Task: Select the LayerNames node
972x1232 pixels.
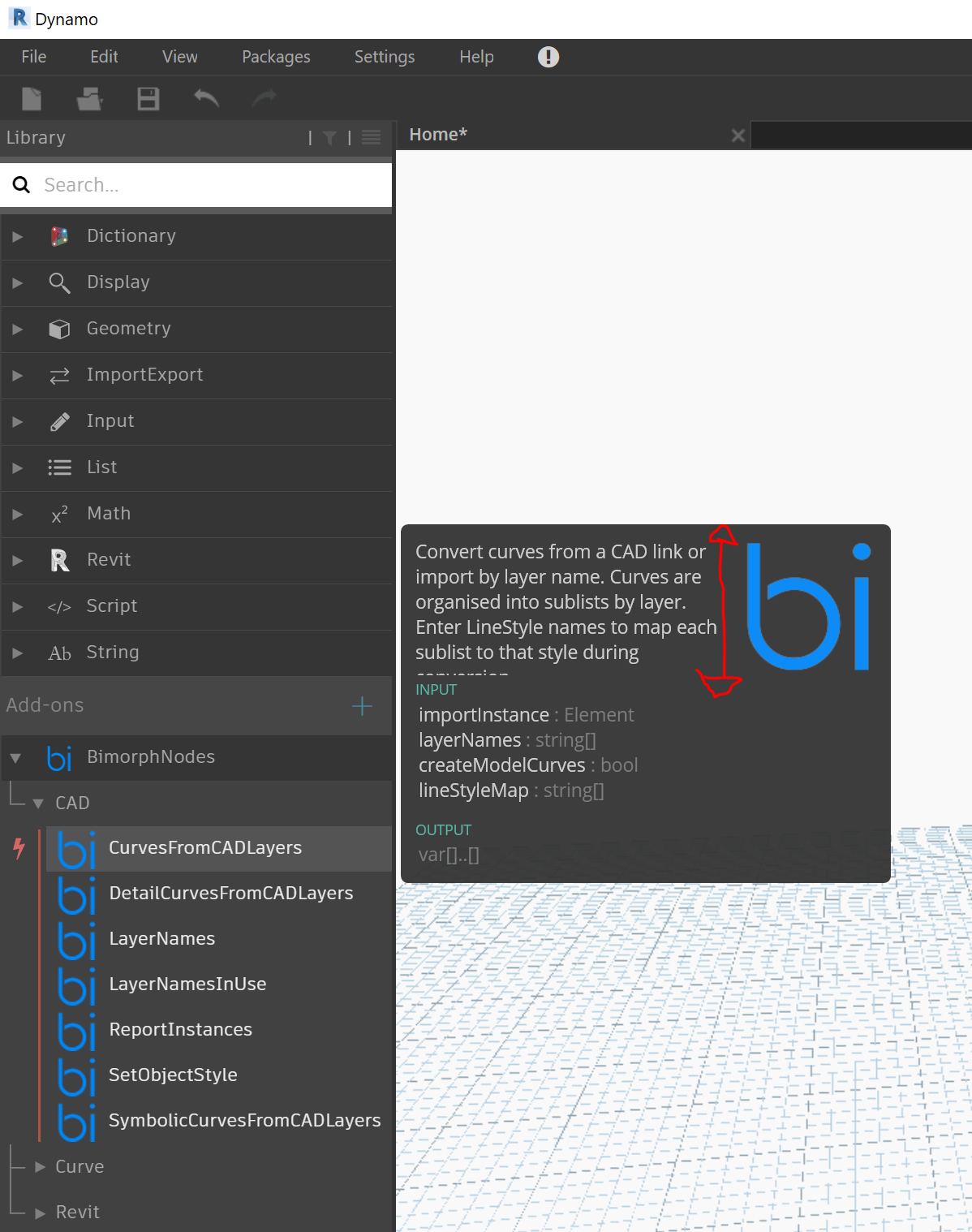Action: point(219,940)
